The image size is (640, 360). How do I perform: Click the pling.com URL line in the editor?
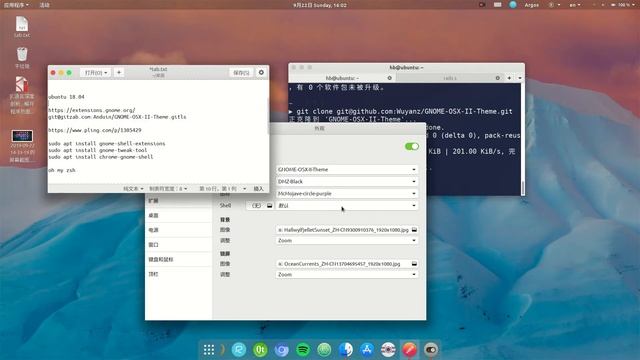[x=95, y=130]
